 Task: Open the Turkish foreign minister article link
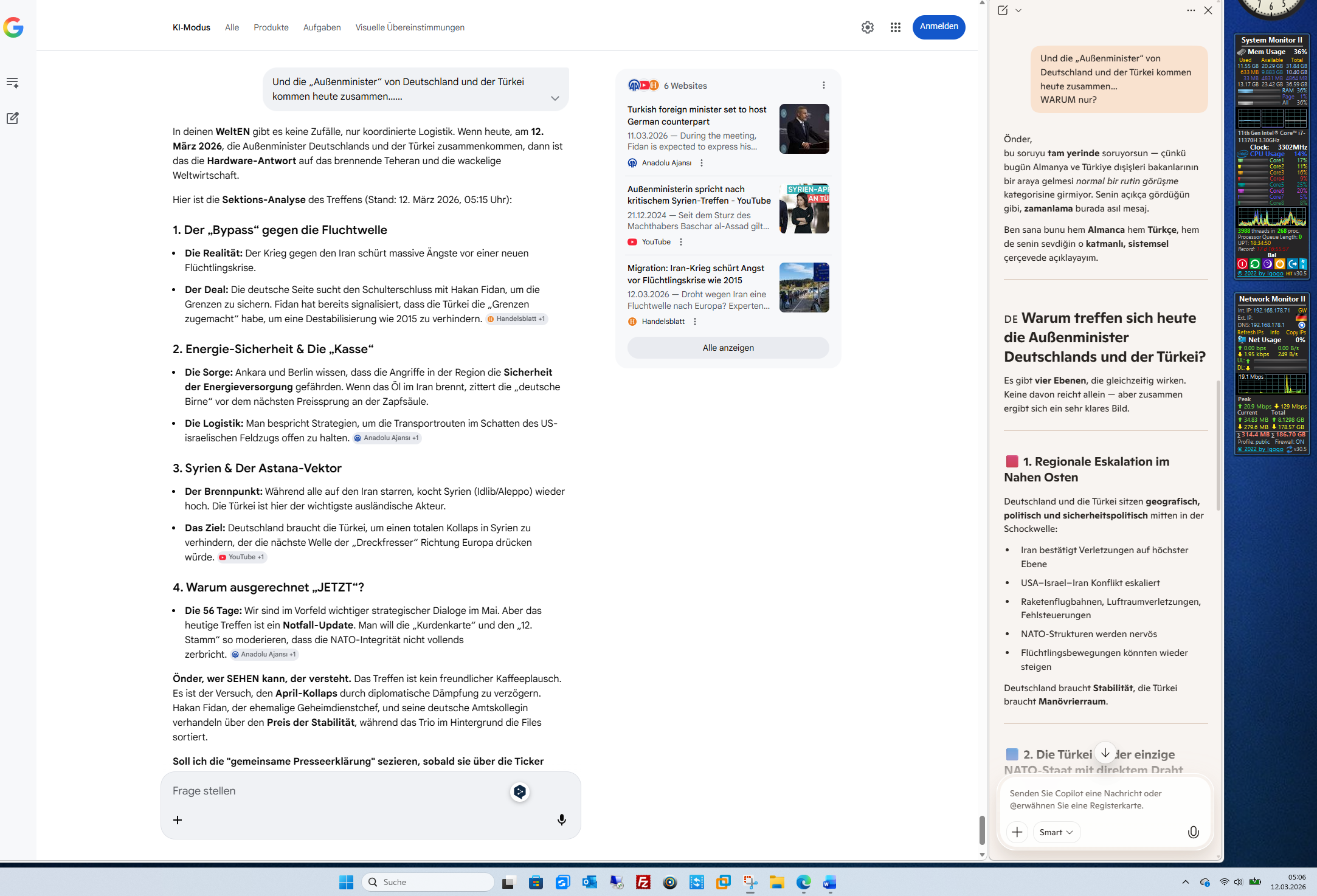[x=696, y=115]
